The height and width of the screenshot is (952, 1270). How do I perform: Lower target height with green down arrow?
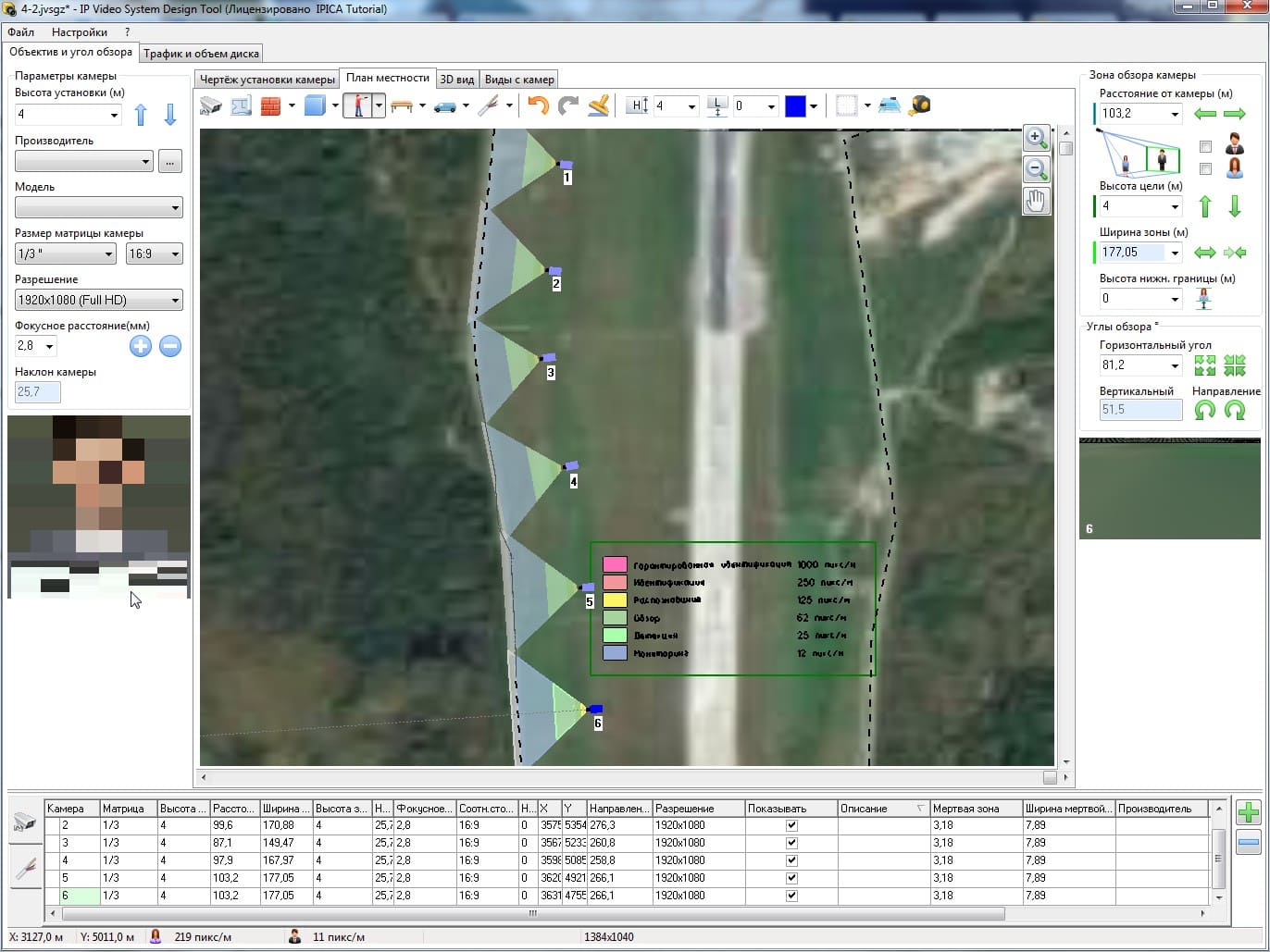click(1235, 206)
